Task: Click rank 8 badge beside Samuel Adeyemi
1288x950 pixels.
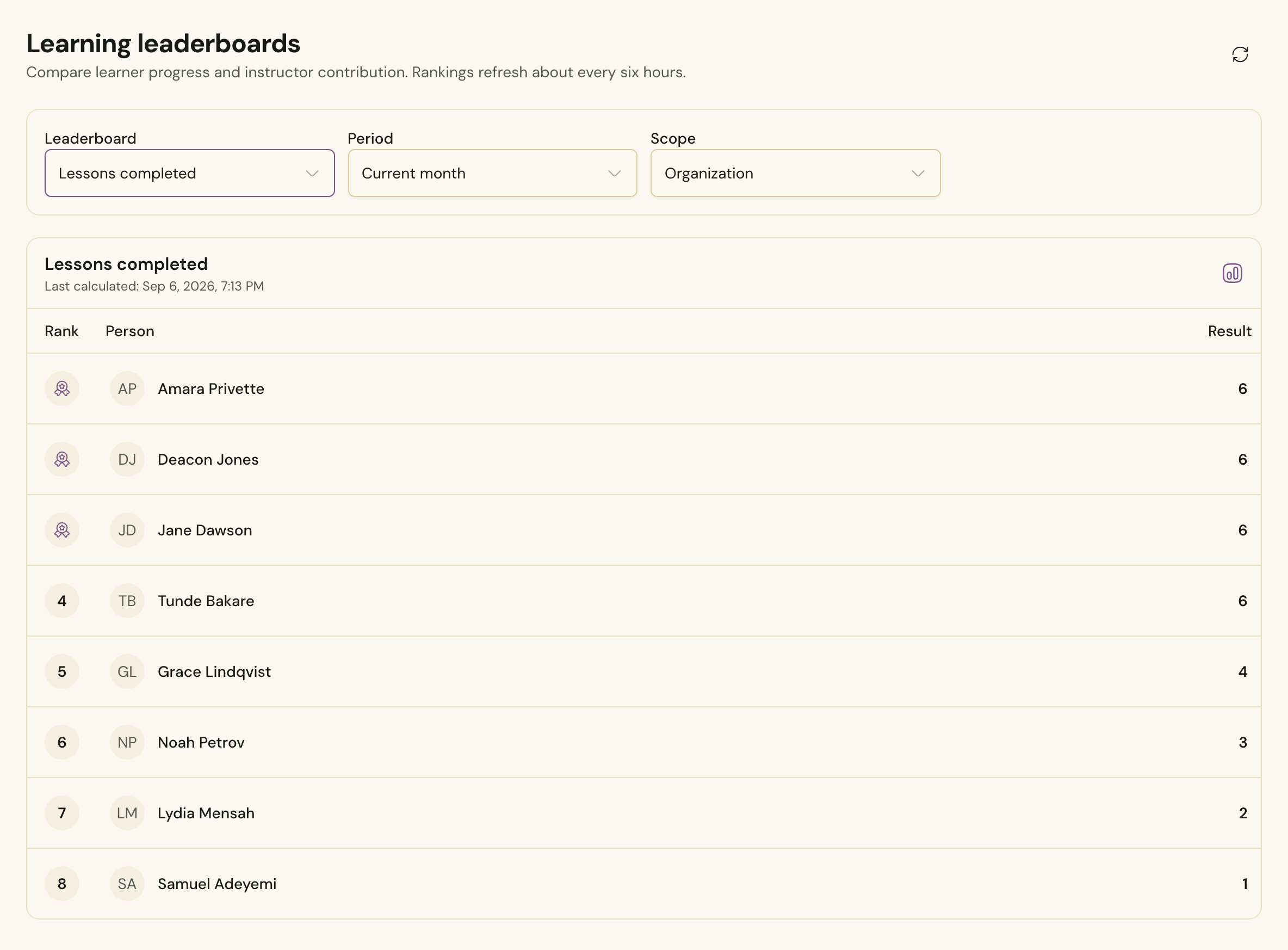Action: tap(62, 884)
